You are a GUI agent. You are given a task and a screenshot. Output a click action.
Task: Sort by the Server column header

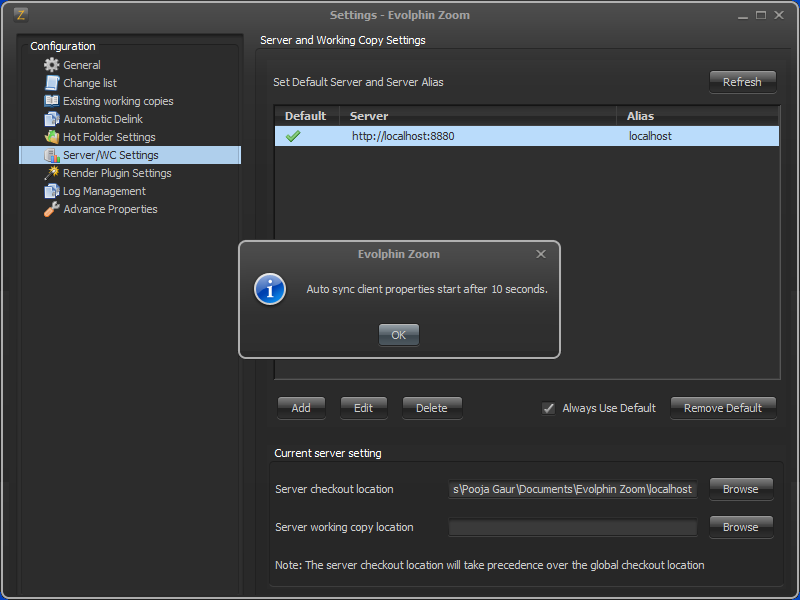point(478,116)
